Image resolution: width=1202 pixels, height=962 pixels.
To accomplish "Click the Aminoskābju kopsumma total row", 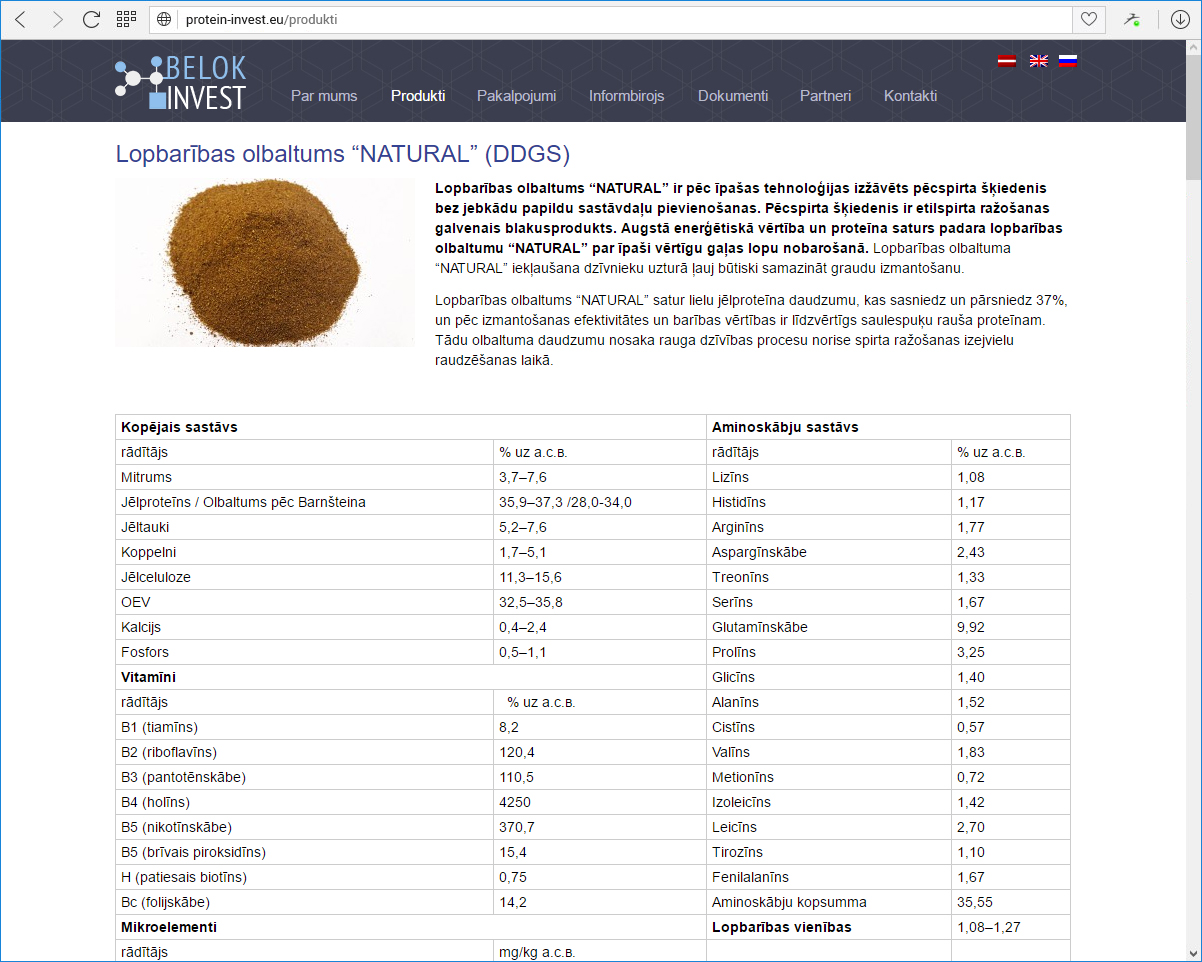I will click(888, 902).
